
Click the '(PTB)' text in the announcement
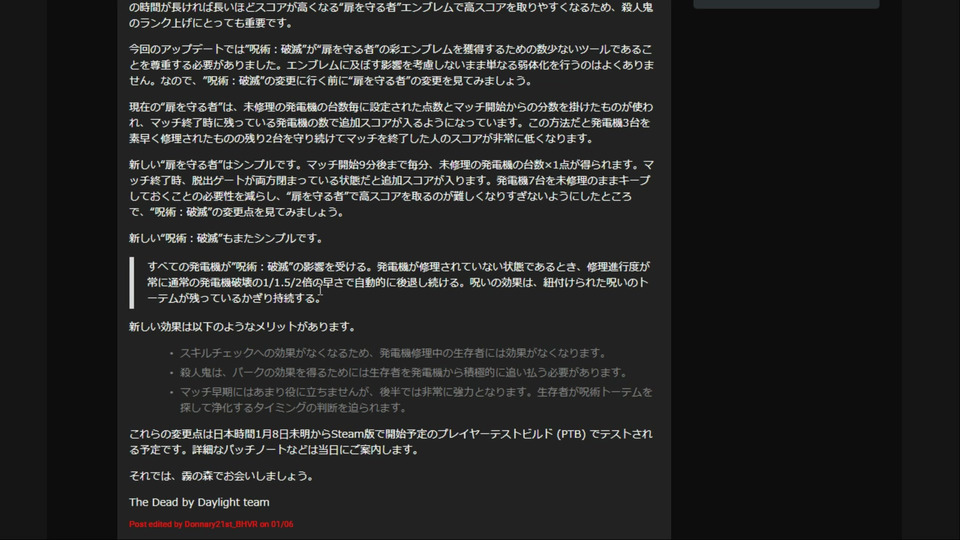pyautogui.click(x=571, y=434)
